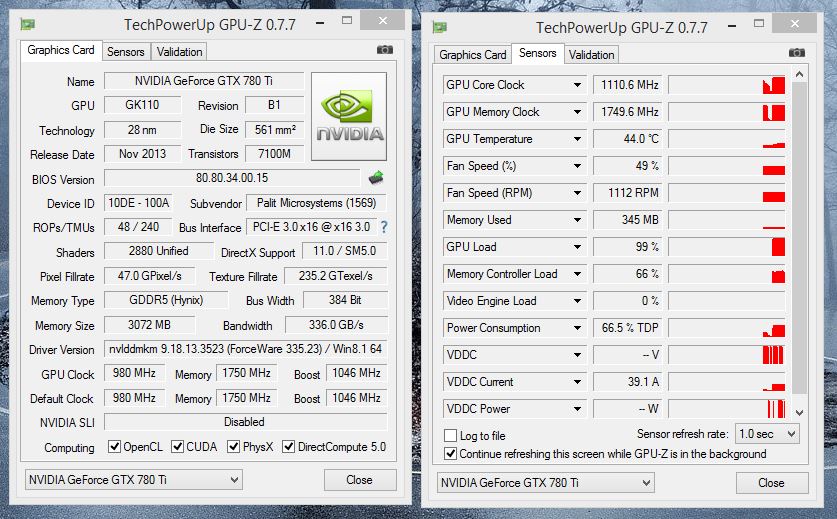Open the Memory Used sensor dropdown
Image resolution: width=837 pixels, height=519 pixels.
[x=577, y=220]
